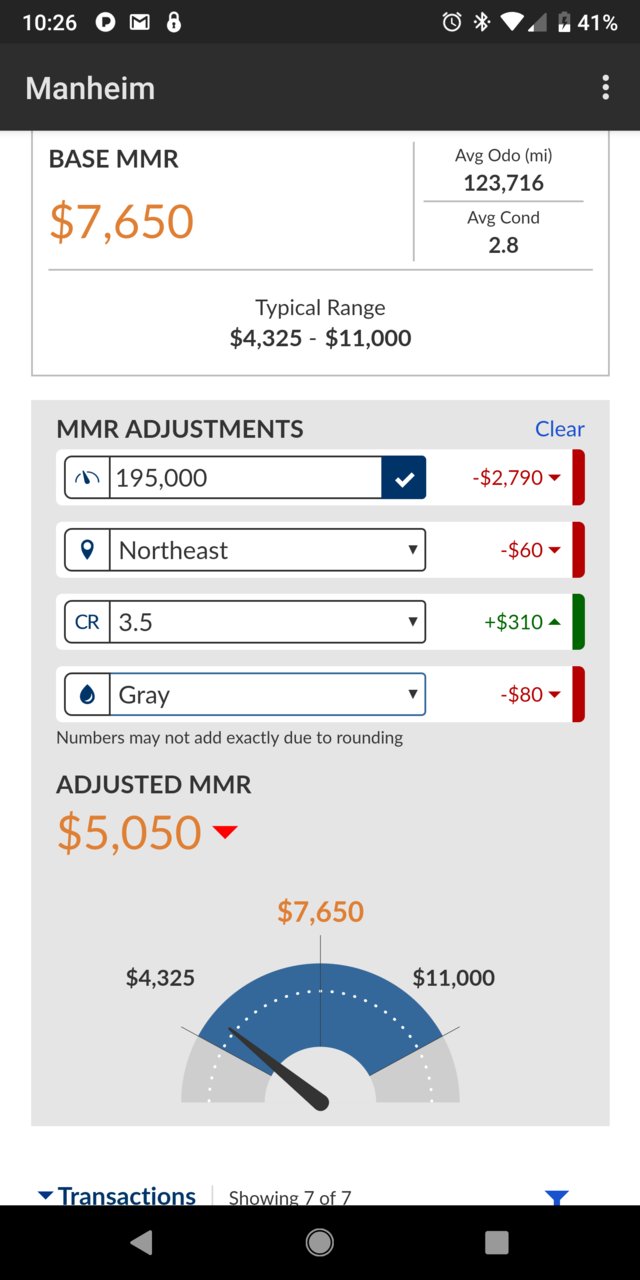The width and height of the screenshot is (640, 1280).
Task: Clear all MMR adjustments
Action: click(560, 429)
